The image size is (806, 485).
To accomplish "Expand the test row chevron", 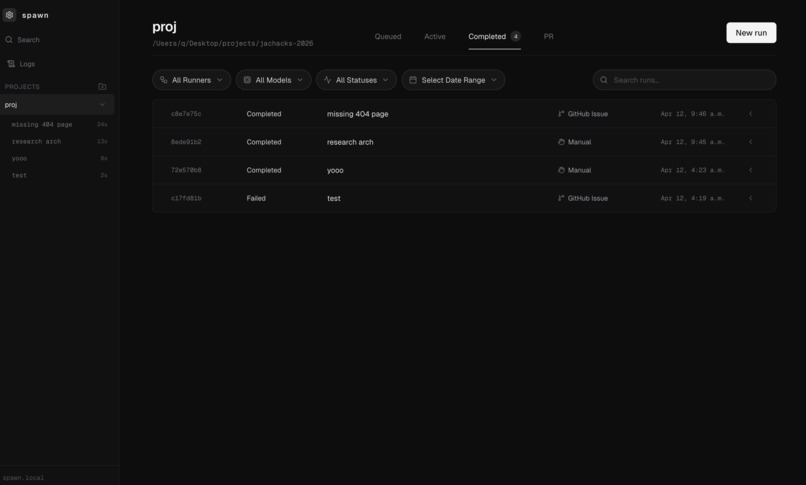I will pos(750,198).
